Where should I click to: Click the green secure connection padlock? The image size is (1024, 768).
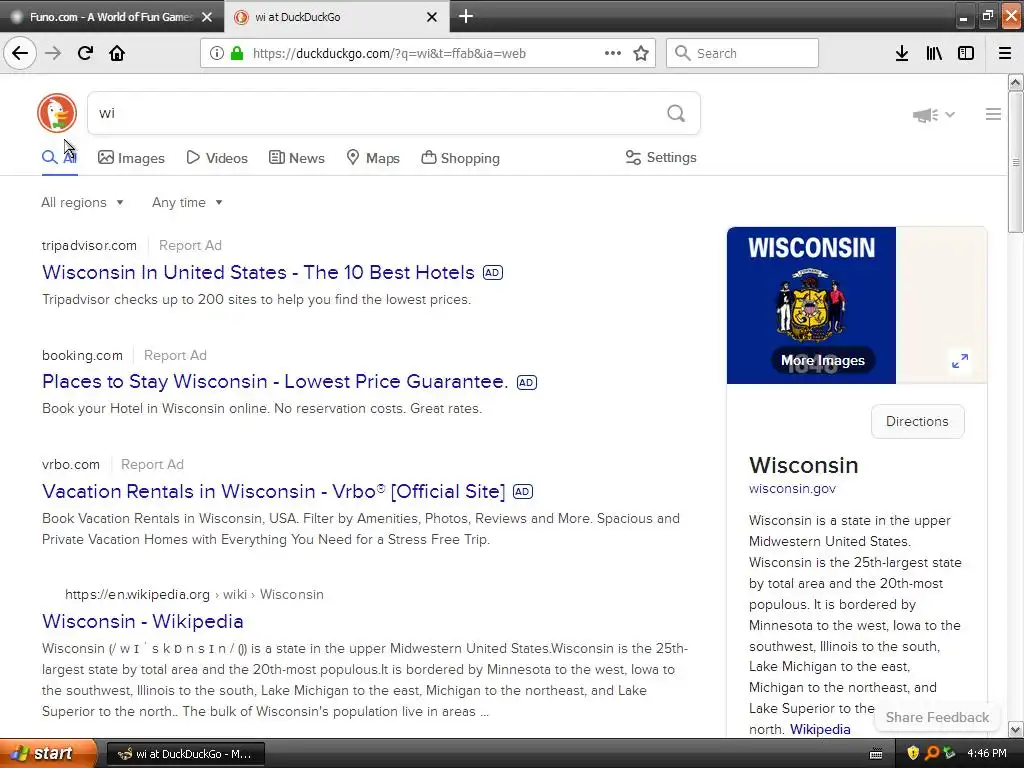click(x=236, y=53)
